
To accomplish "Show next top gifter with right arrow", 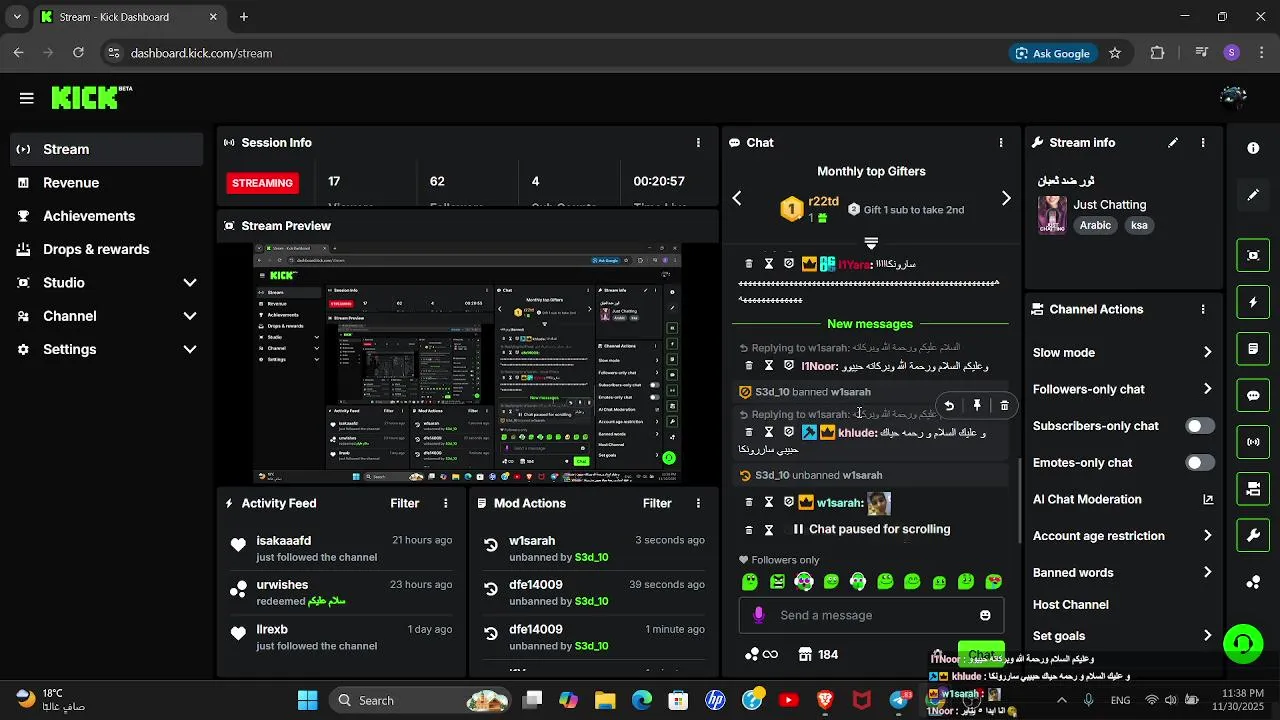I will coord(1006,199).
